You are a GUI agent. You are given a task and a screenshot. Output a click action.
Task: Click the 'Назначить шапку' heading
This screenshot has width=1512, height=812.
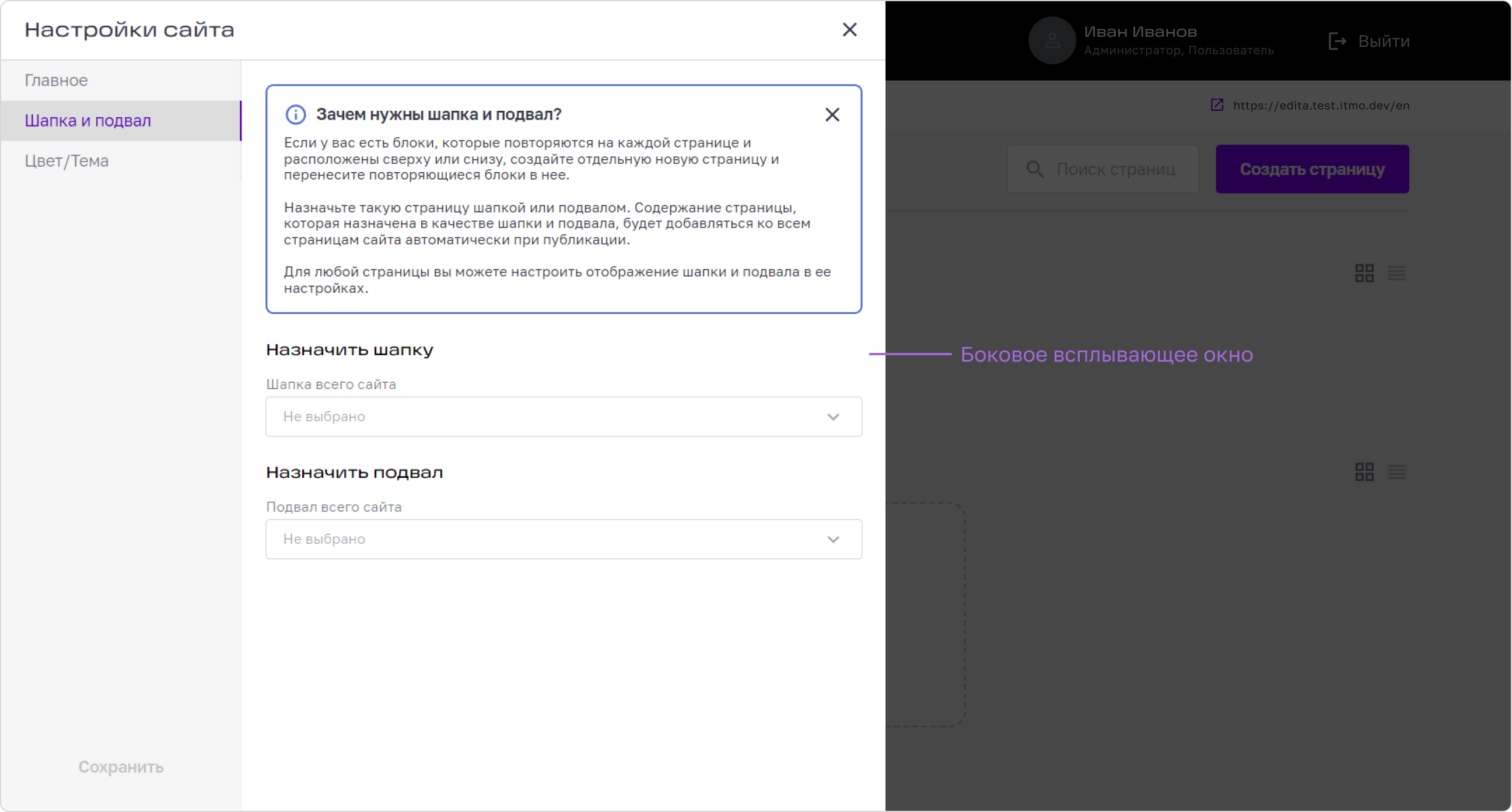coord(350,350)
